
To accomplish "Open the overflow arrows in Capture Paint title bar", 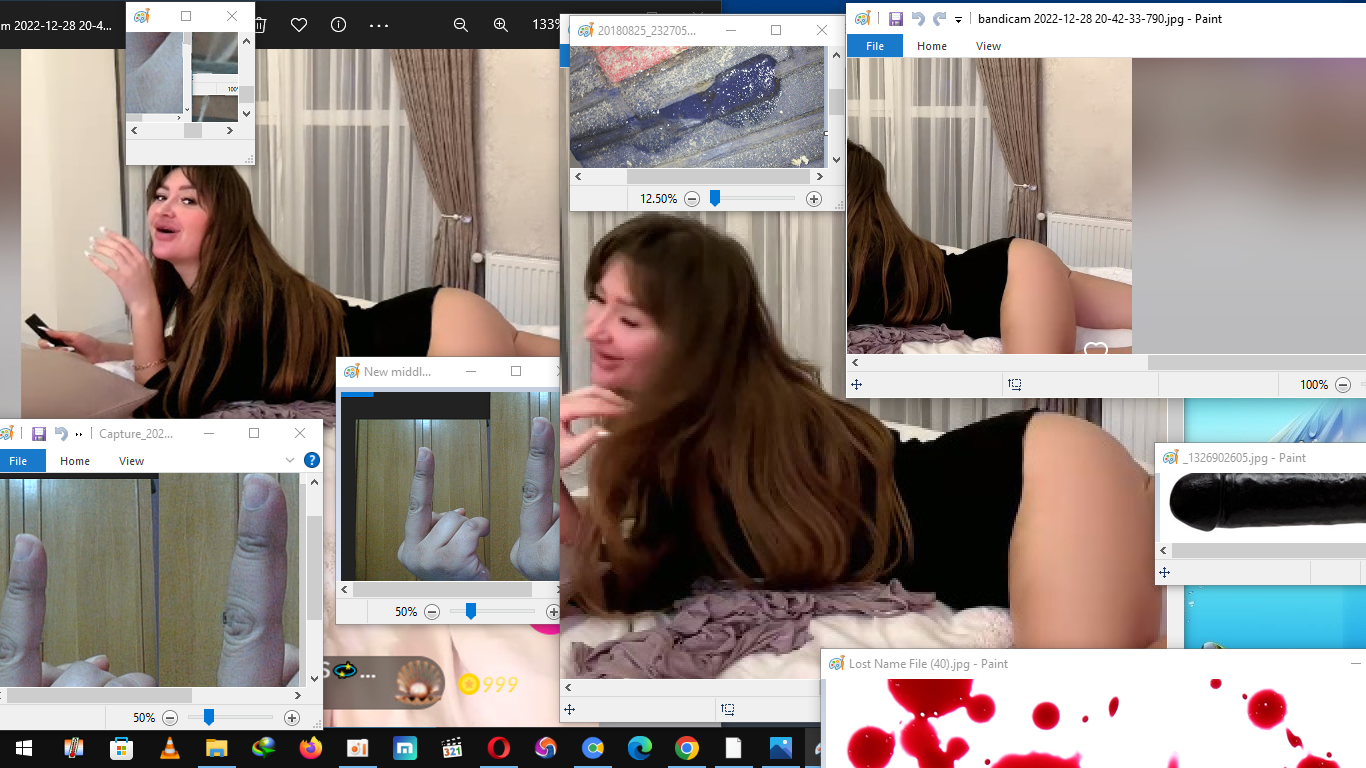I will click(79, 434).
